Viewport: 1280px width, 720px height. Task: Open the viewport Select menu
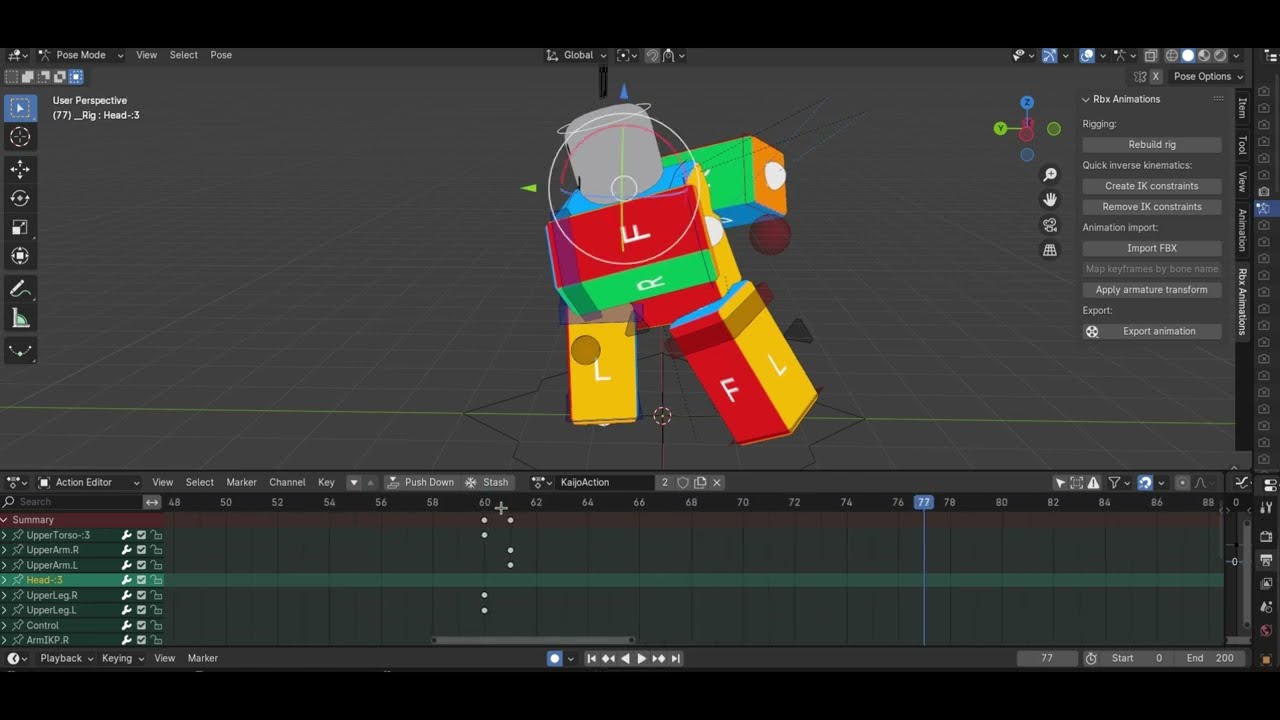(x=183, y=55)
